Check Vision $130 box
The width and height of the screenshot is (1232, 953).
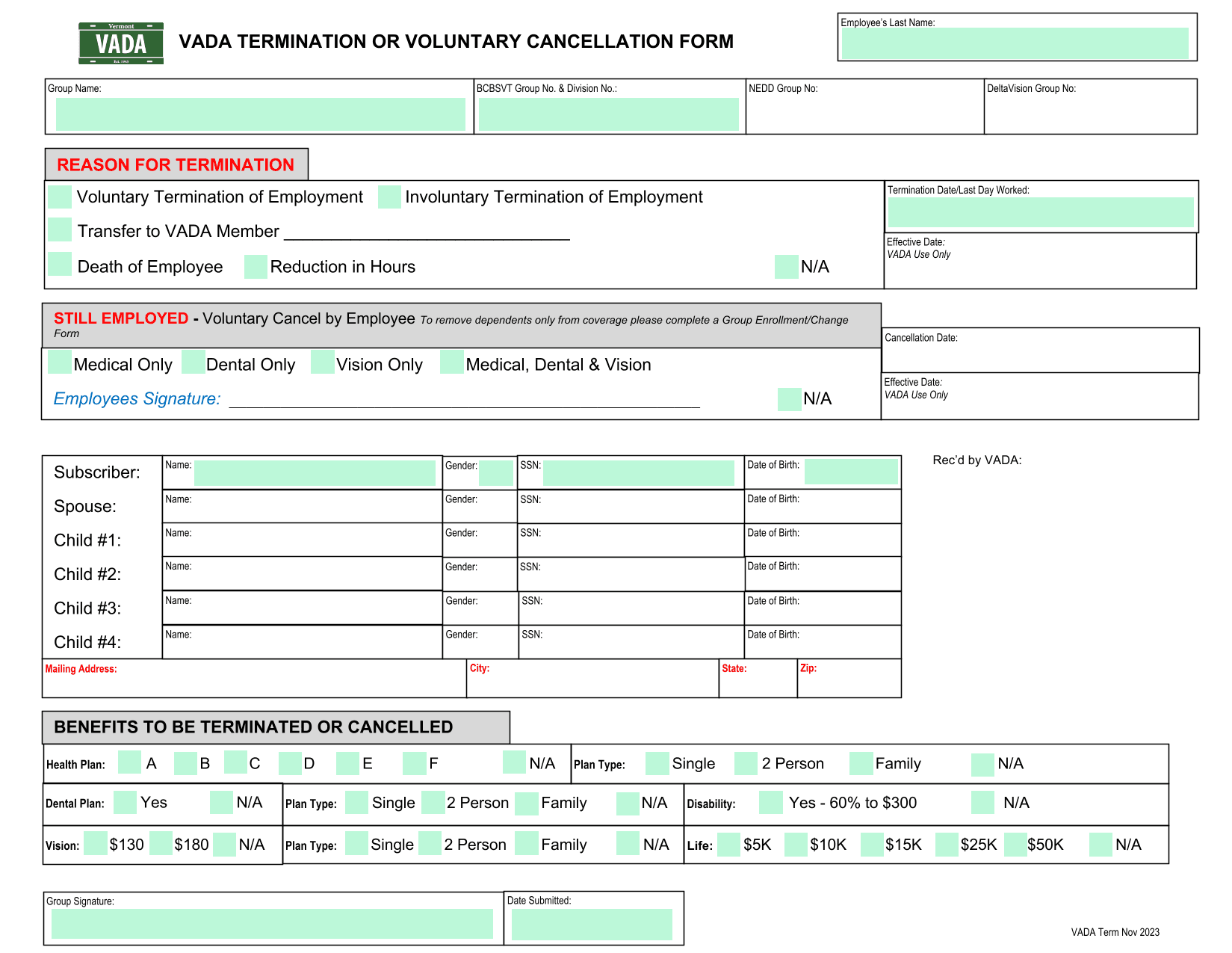(x=96, y=843)
